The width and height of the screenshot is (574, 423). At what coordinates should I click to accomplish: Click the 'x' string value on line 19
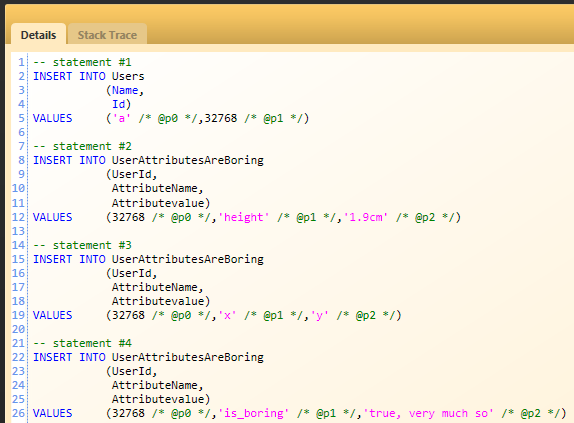[x=227, y=315]
